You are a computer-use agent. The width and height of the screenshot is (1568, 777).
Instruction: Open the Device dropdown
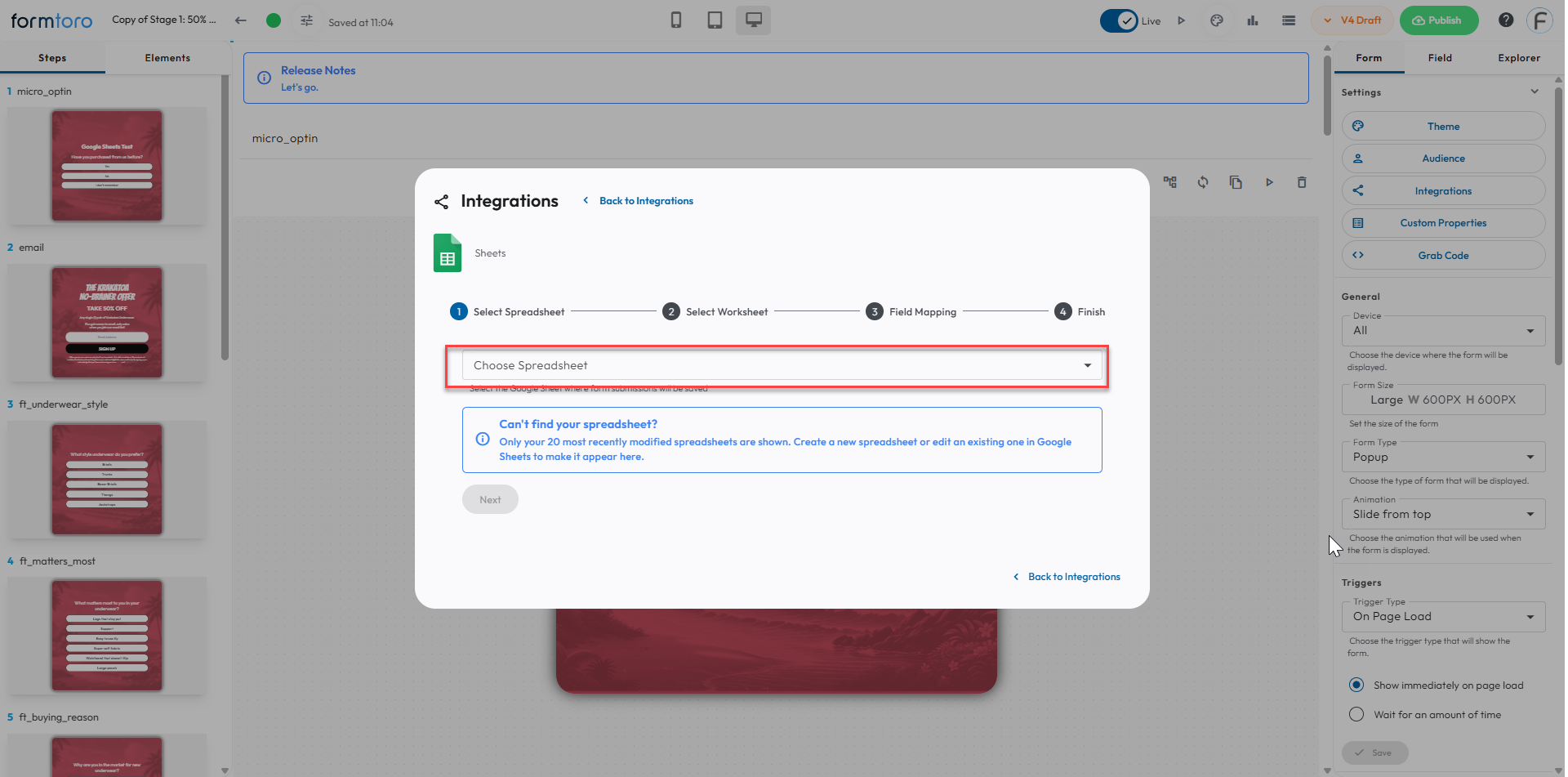point(1443,331)
